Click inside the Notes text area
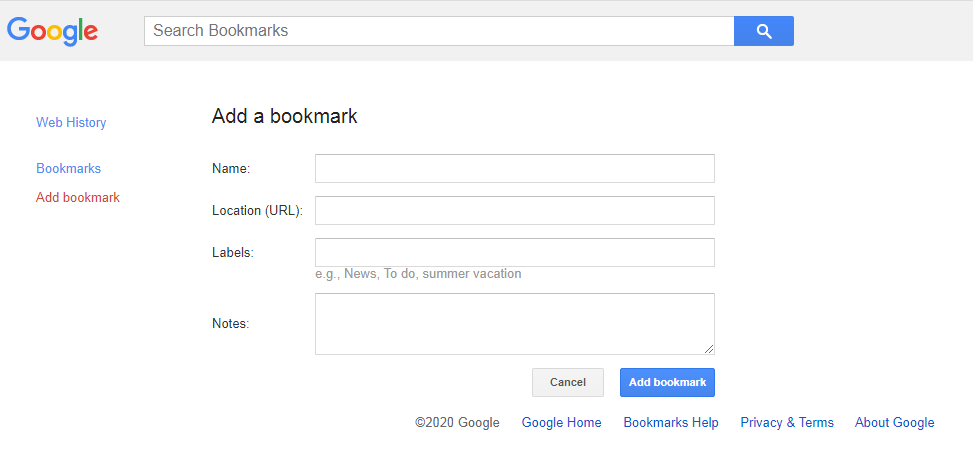The image size is (973, 467). (x=514, y=324)
